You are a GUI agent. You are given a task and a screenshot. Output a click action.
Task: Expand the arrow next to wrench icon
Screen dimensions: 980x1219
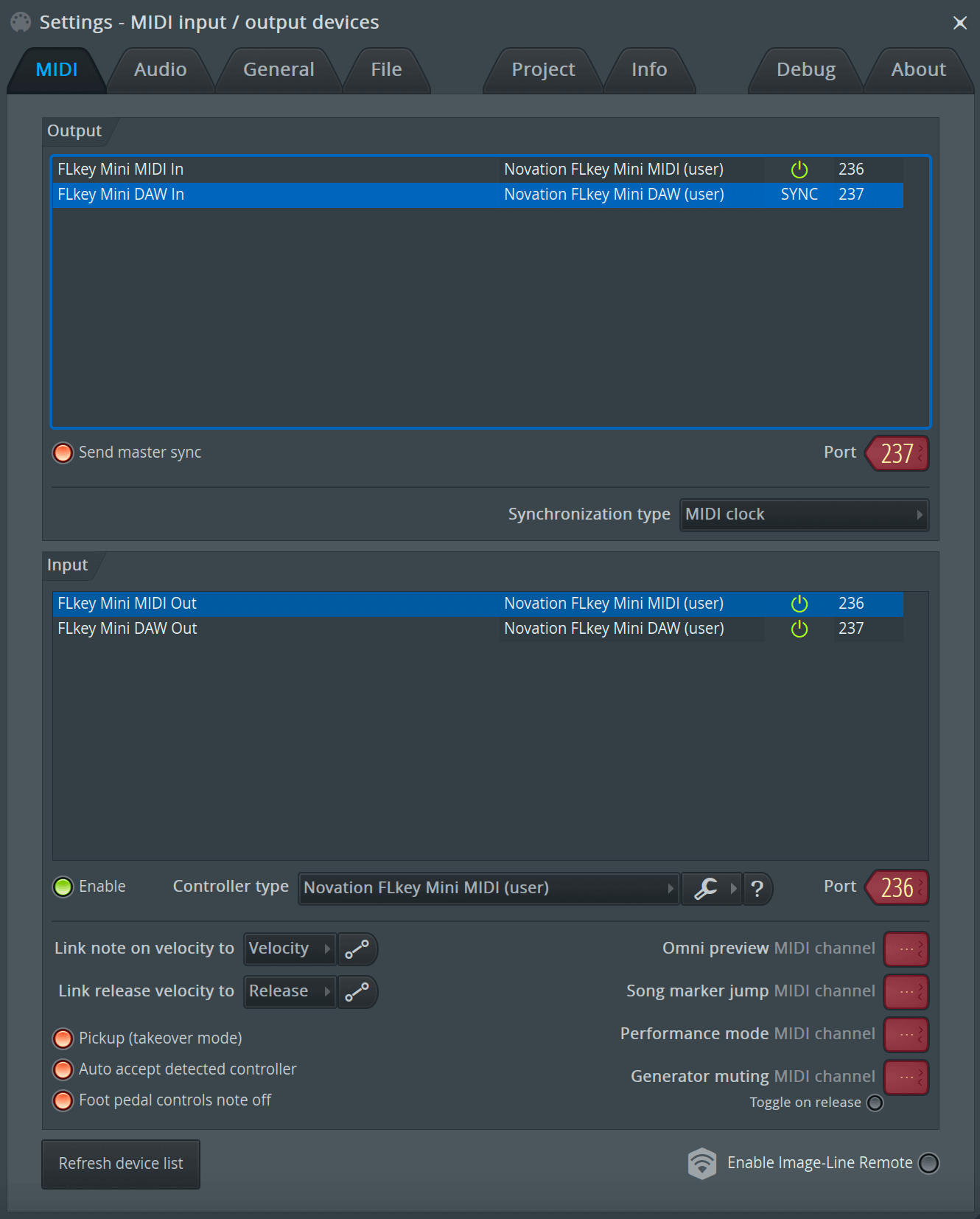tap(733, 888)
